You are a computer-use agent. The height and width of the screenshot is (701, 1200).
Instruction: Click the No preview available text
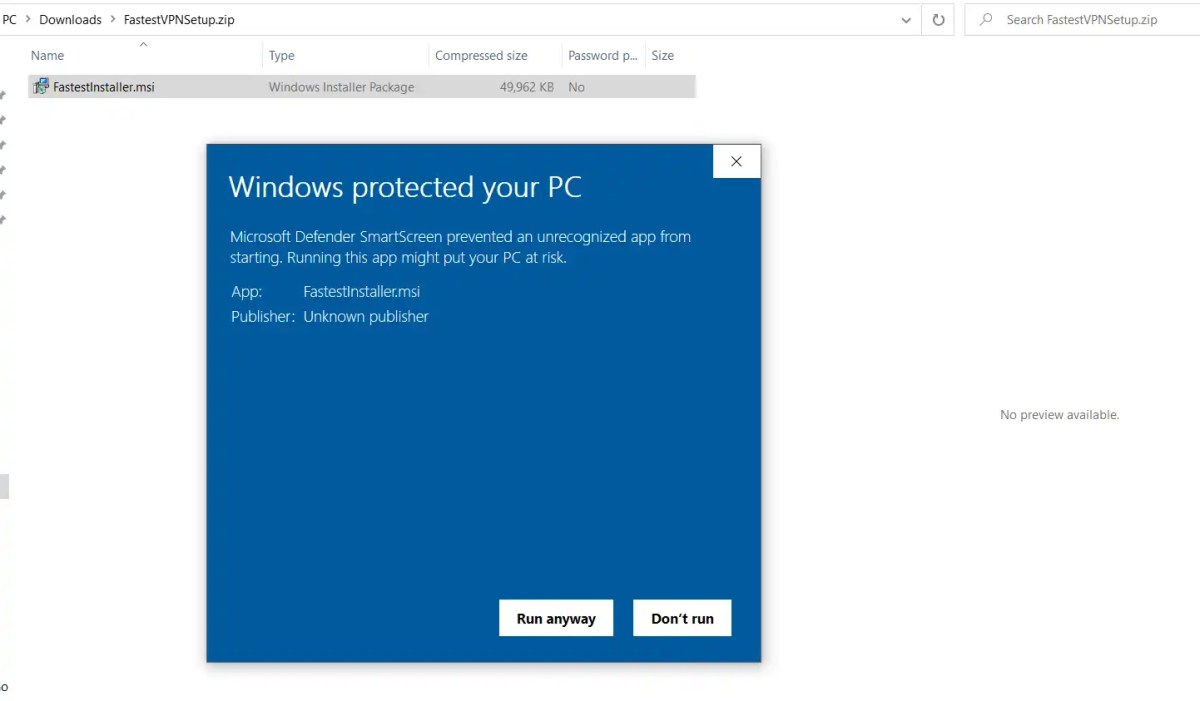(x=1060, y=414)
